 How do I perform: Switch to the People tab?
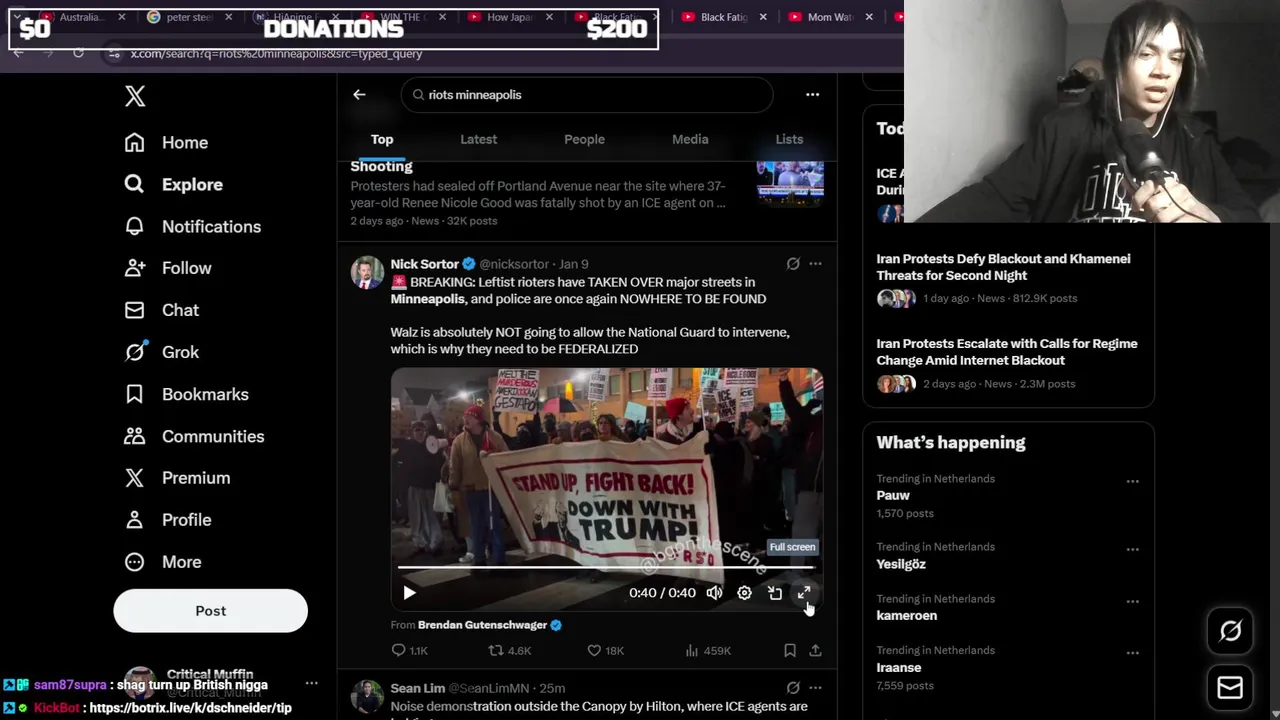click(x=584, y=139)
